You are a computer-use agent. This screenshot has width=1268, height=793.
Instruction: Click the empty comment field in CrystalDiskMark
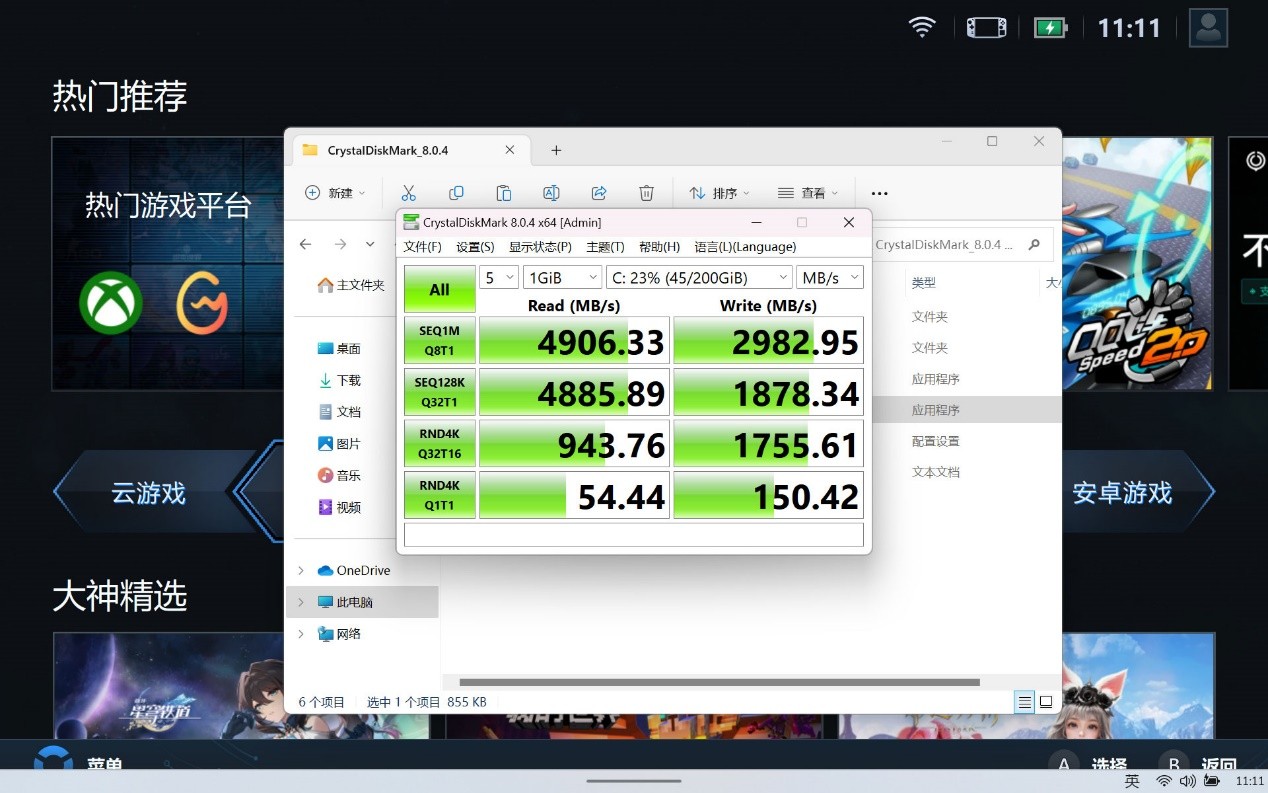tap(634, 535)
